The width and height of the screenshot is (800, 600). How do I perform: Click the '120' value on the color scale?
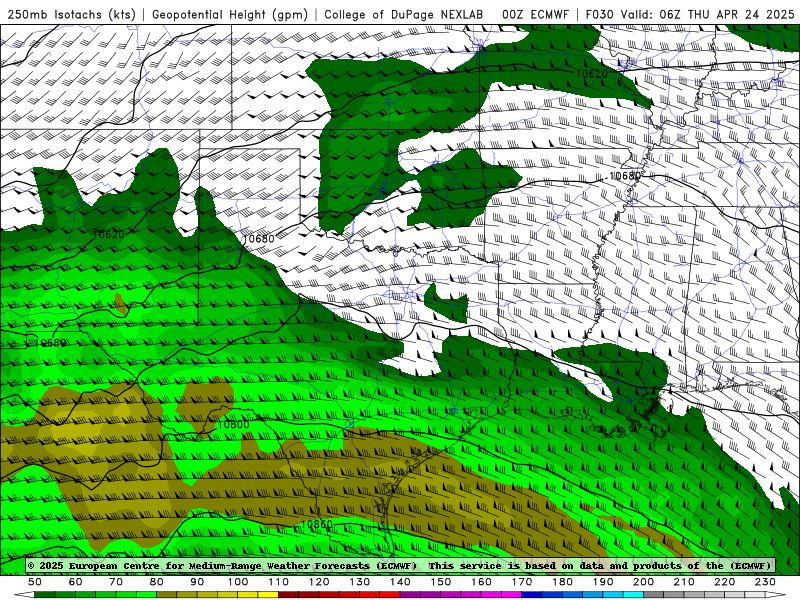pyautogui.click(x=319, y=582)
